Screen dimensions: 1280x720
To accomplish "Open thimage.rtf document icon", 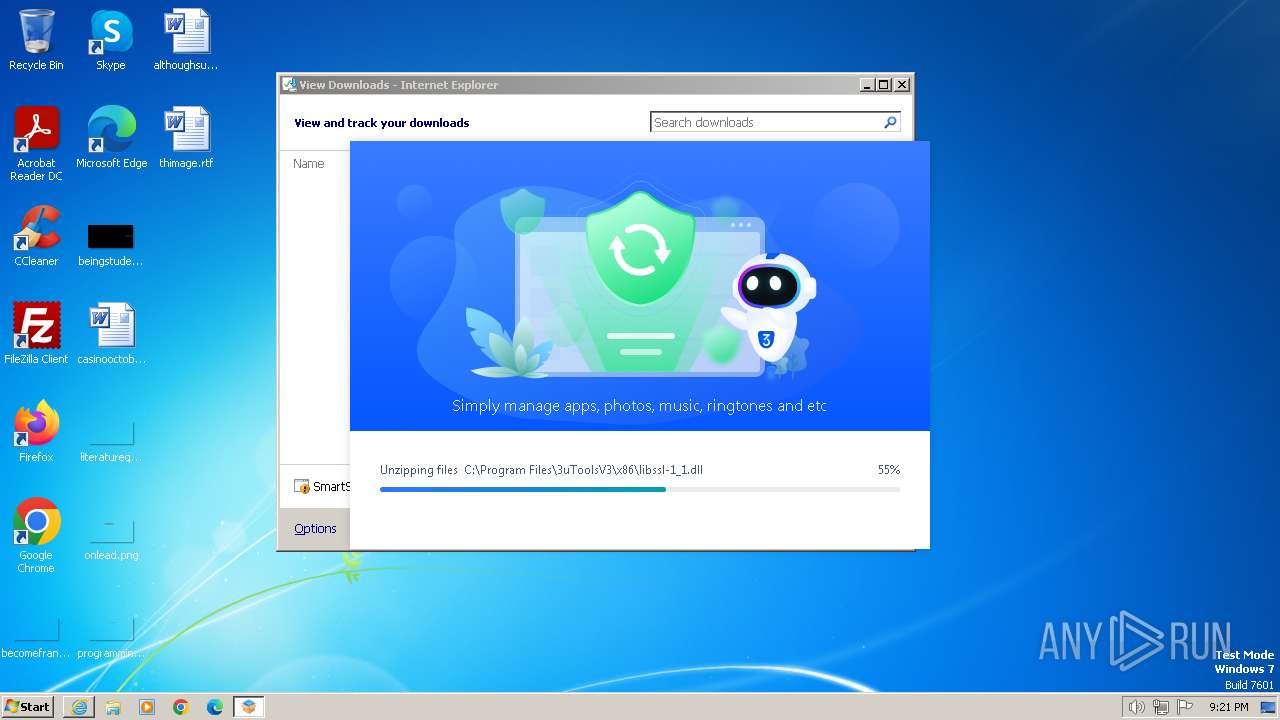I will 186,138.
